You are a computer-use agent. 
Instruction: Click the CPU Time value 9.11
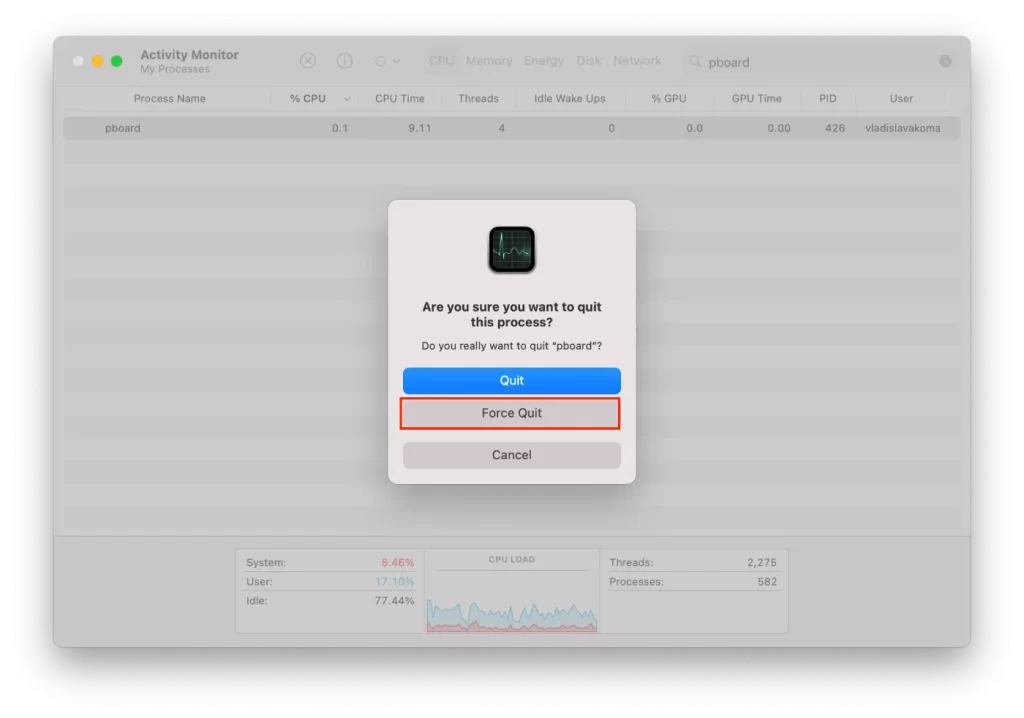(x=419, y=128)
